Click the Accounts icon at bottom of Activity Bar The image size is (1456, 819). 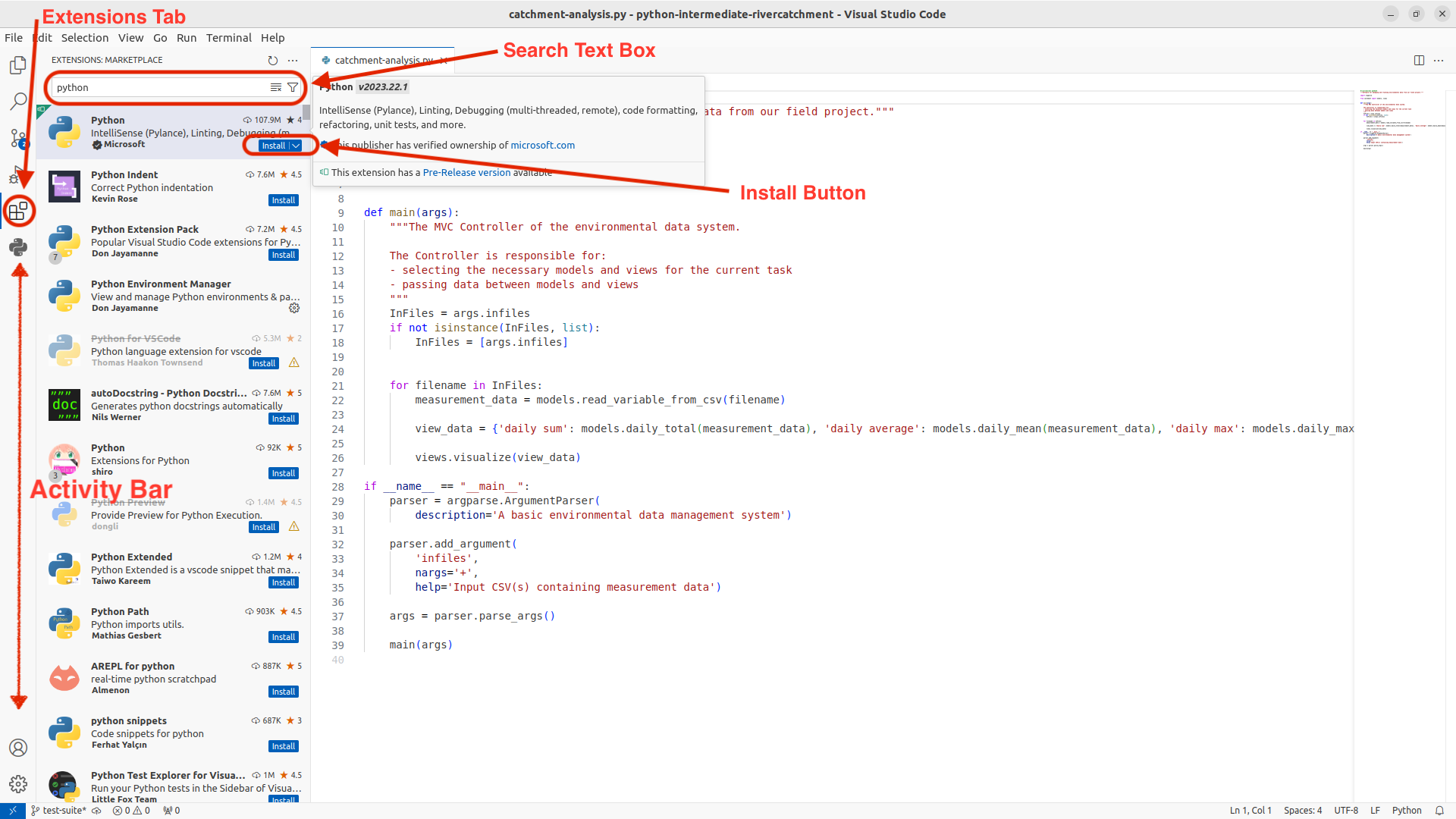[x=18, y=749]
